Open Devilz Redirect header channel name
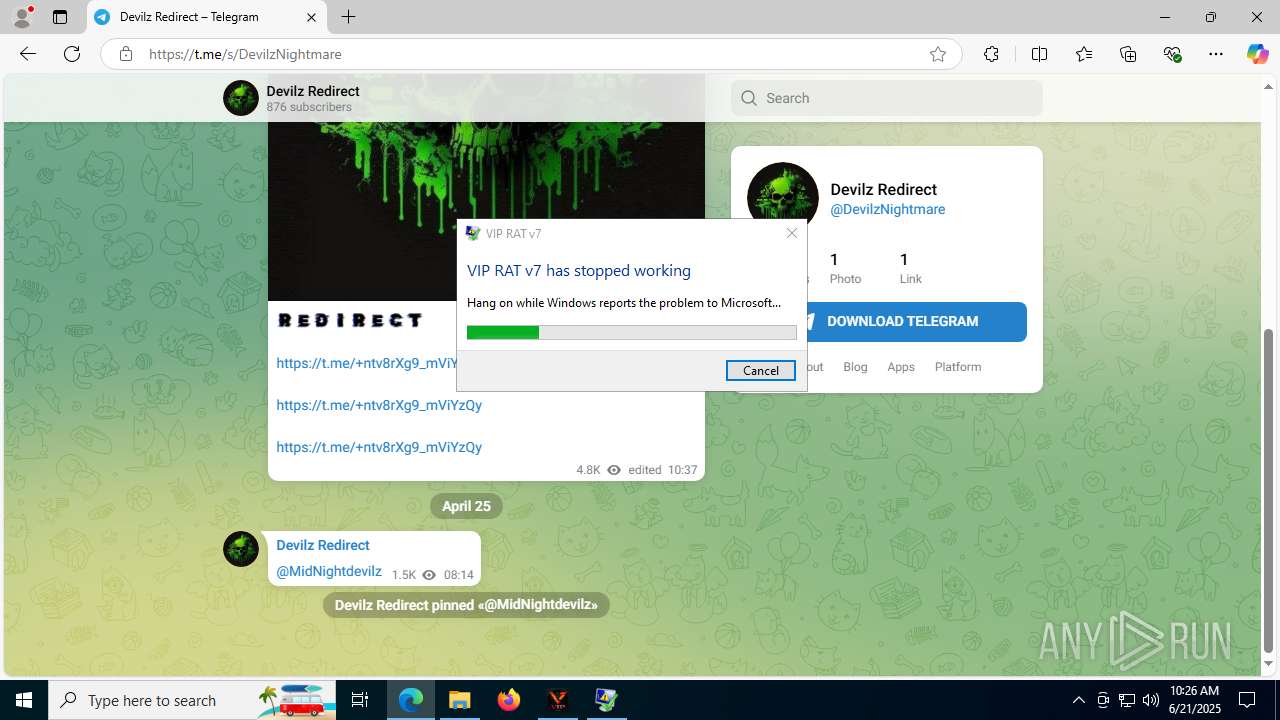The width and height of the screenshot is (1280, 720). 313,91
